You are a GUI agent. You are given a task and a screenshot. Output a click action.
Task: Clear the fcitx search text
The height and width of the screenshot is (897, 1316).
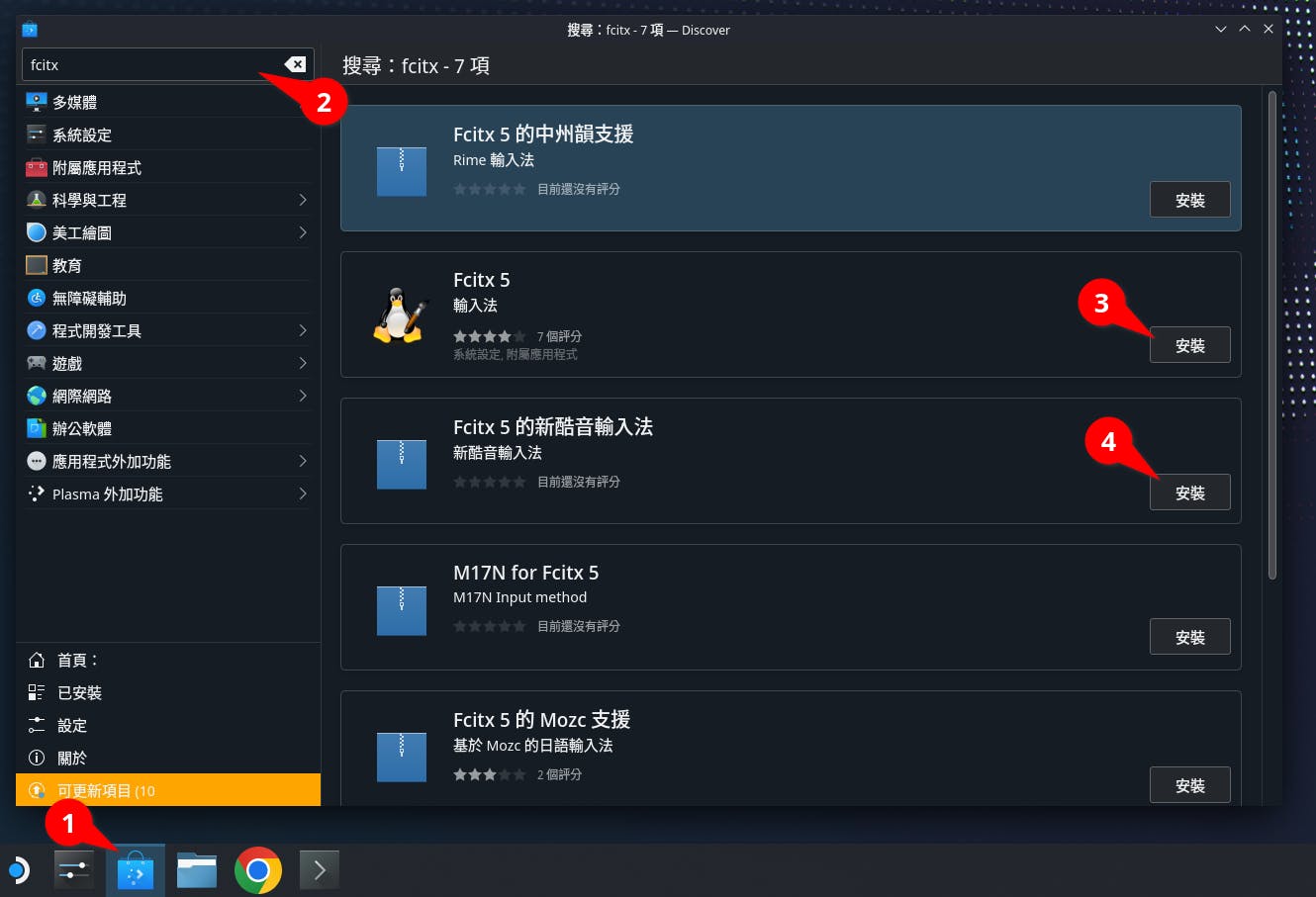pos(295,64)
